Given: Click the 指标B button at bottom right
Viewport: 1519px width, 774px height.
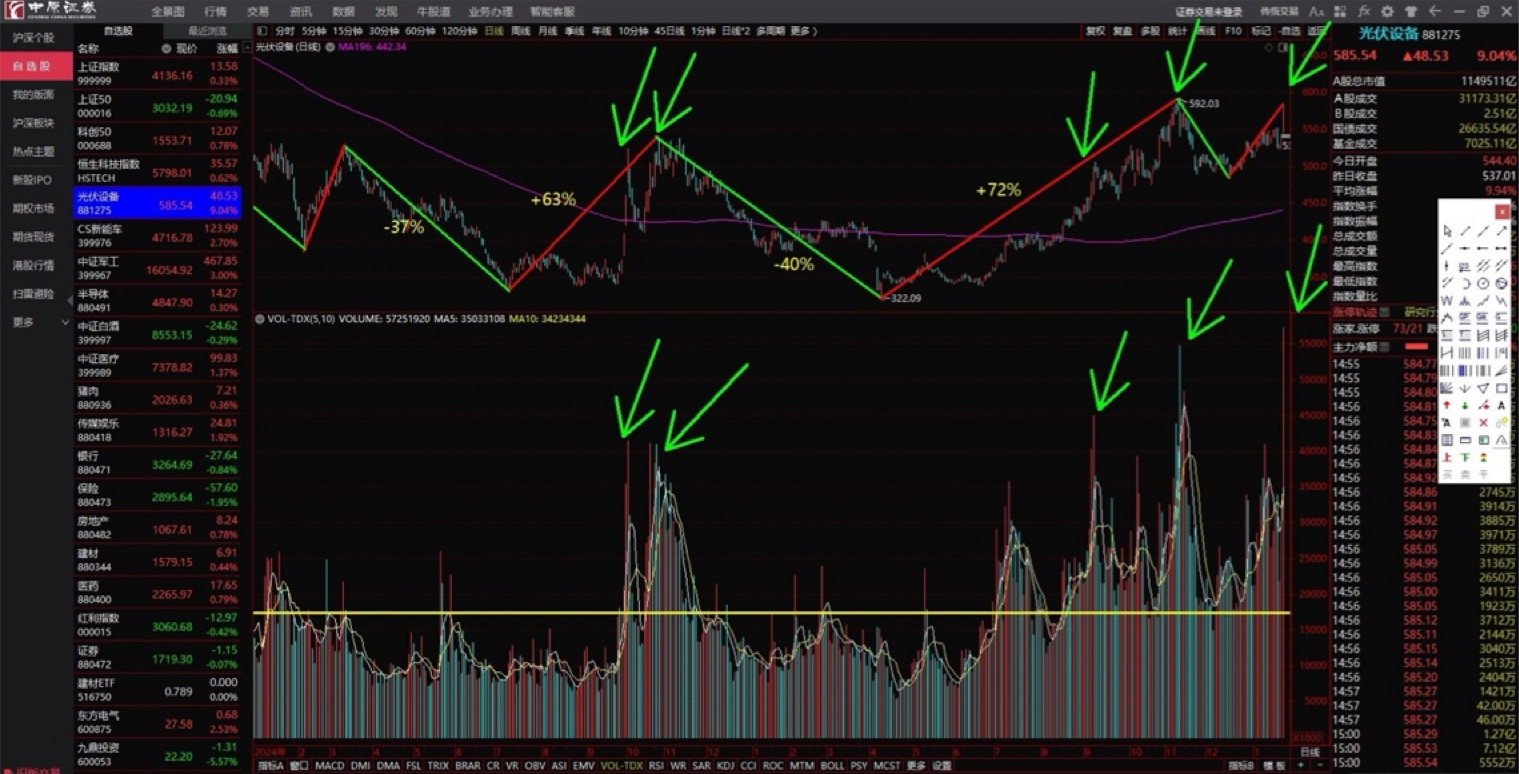Looking at the screenshot, I should [x=1243, y=766].
